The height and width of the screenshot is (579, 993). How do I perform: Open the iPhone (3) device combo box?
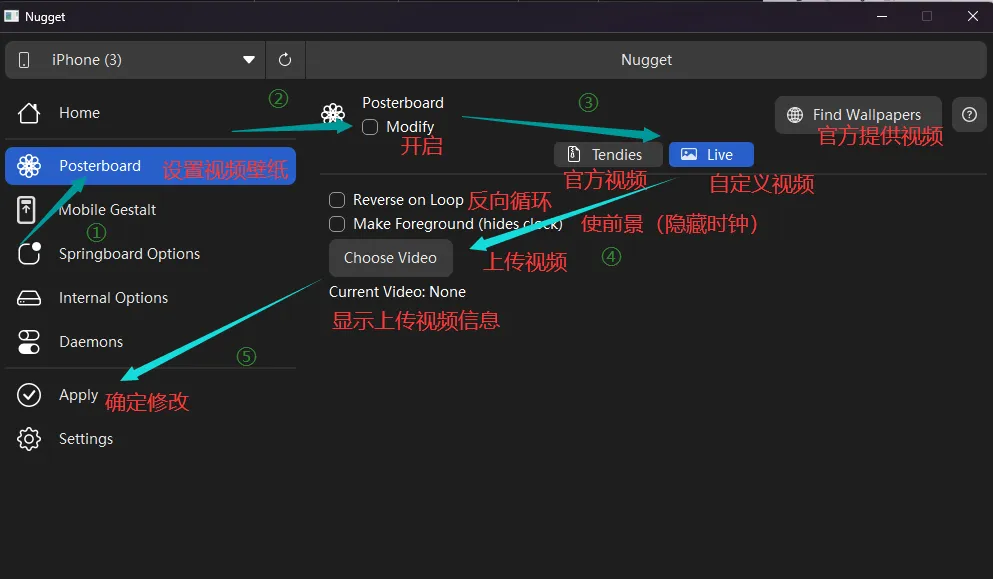coord(135,60)
